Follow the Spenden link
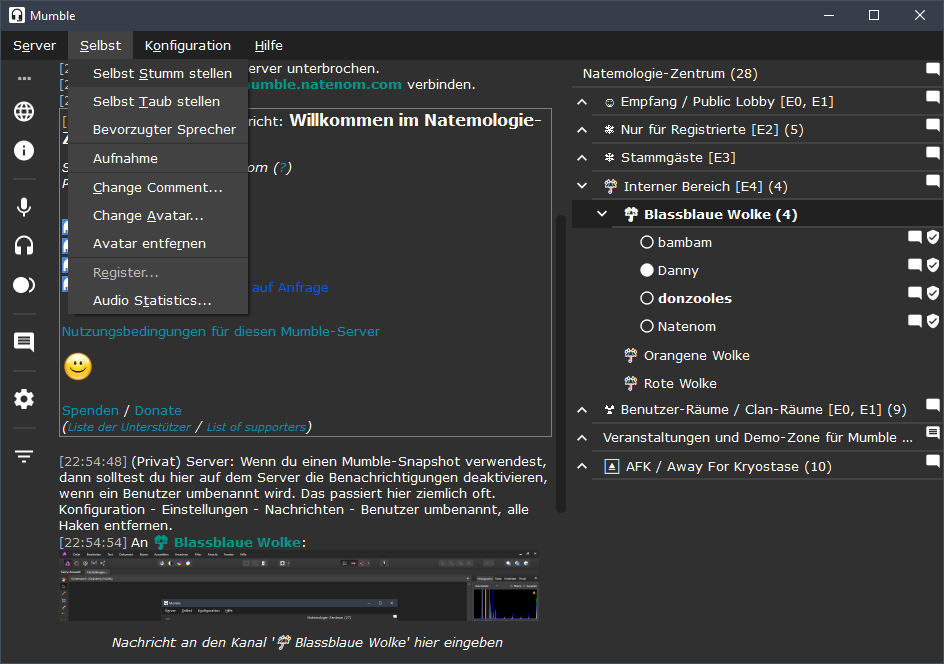 pyautogui.click(x=90, y=411)
